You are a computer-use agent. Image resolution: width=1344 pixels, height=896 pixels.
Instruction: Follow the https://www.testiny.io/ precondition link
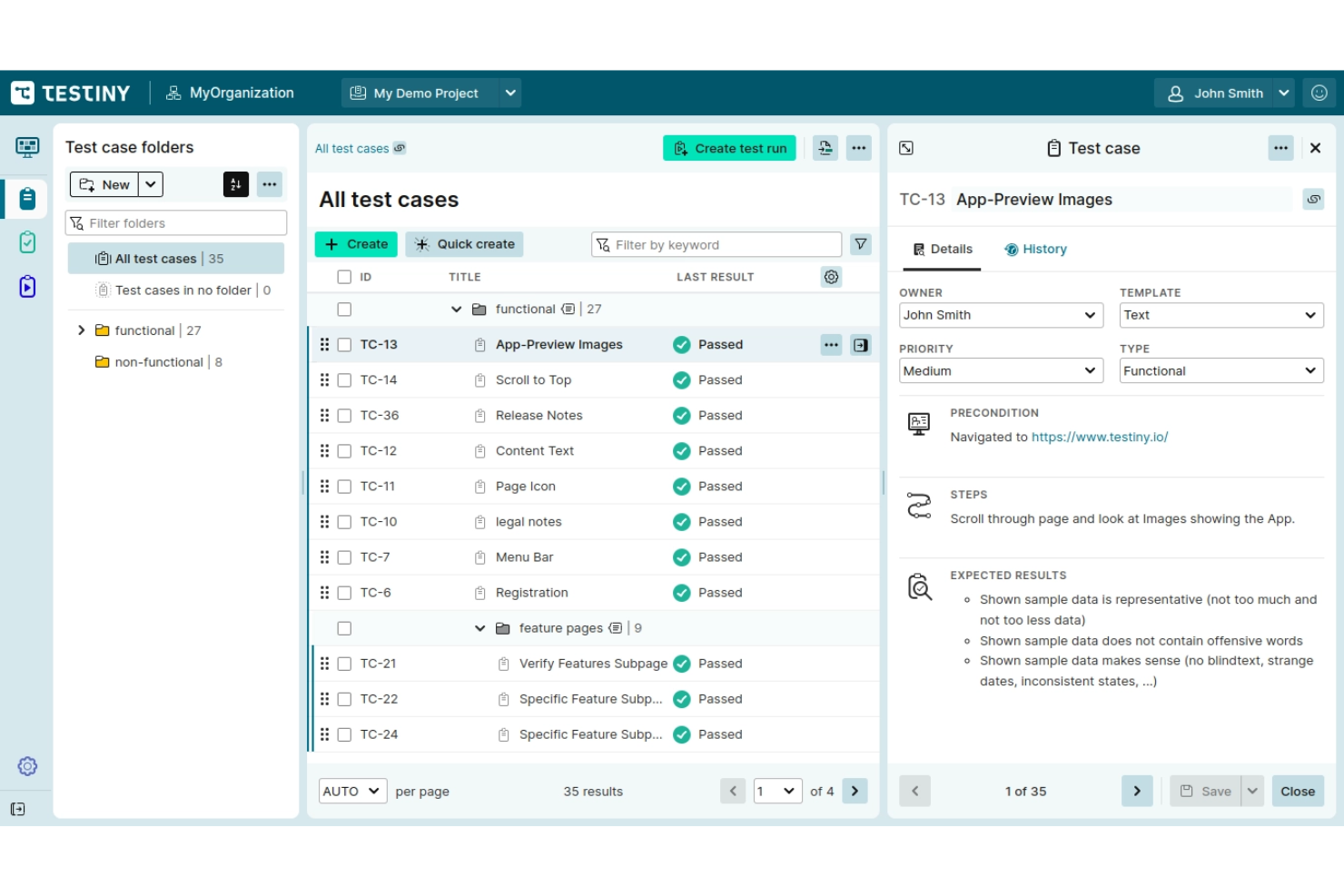[x=1099, y=437]
